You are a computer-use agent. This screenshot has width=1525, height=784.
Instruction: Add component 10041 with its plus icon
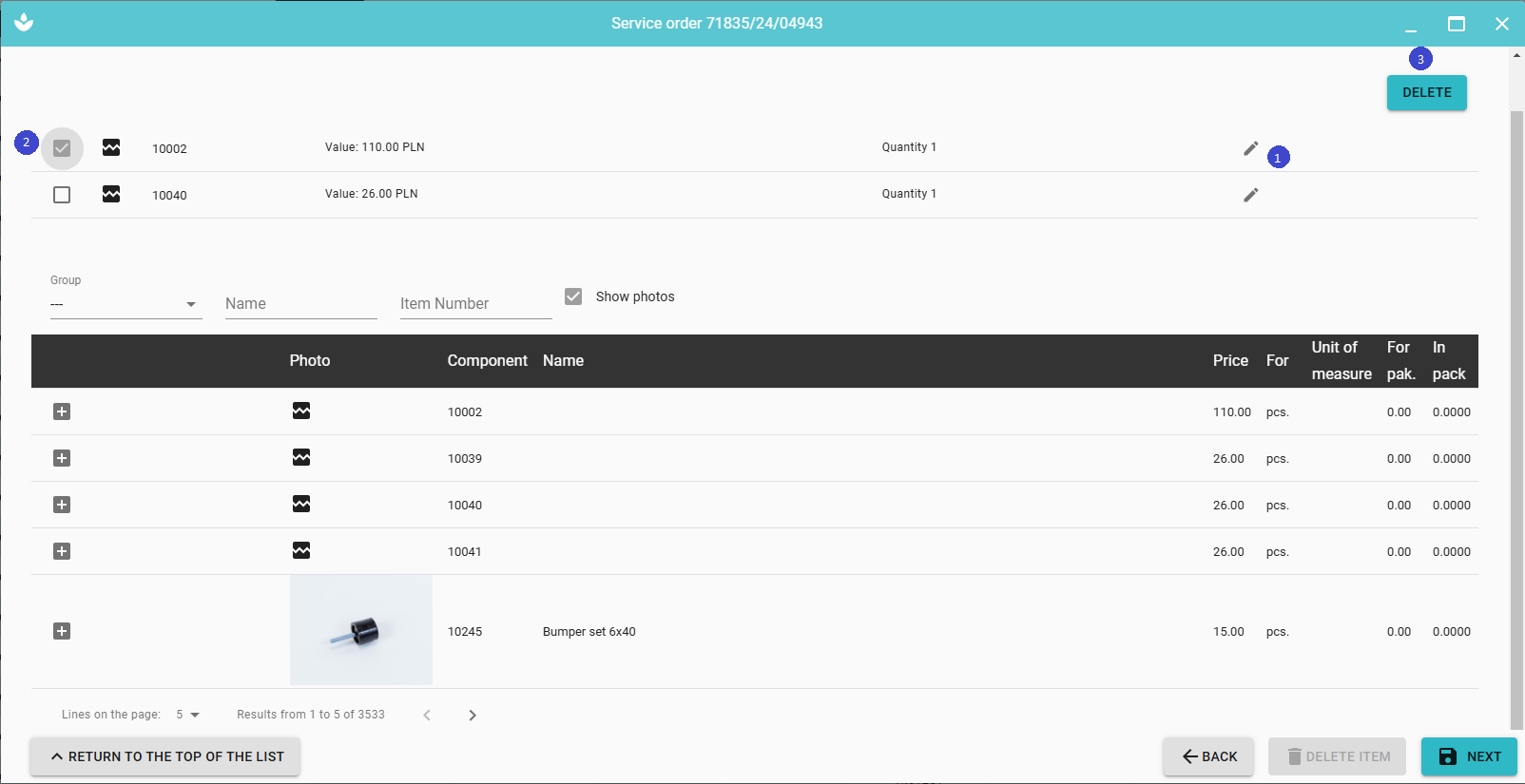coord(62,551)
